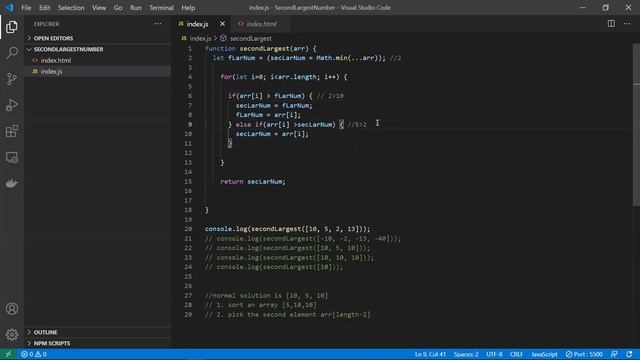This screenshot has height=360, width=640.
Task: Open the Accounts menu icon
Action: tap(12, 309)
